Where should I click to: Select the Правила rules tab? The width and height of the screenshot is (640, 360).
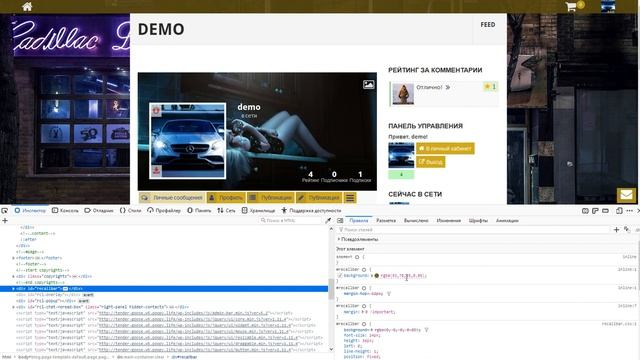pyautogui.click(x=359, y=220)
